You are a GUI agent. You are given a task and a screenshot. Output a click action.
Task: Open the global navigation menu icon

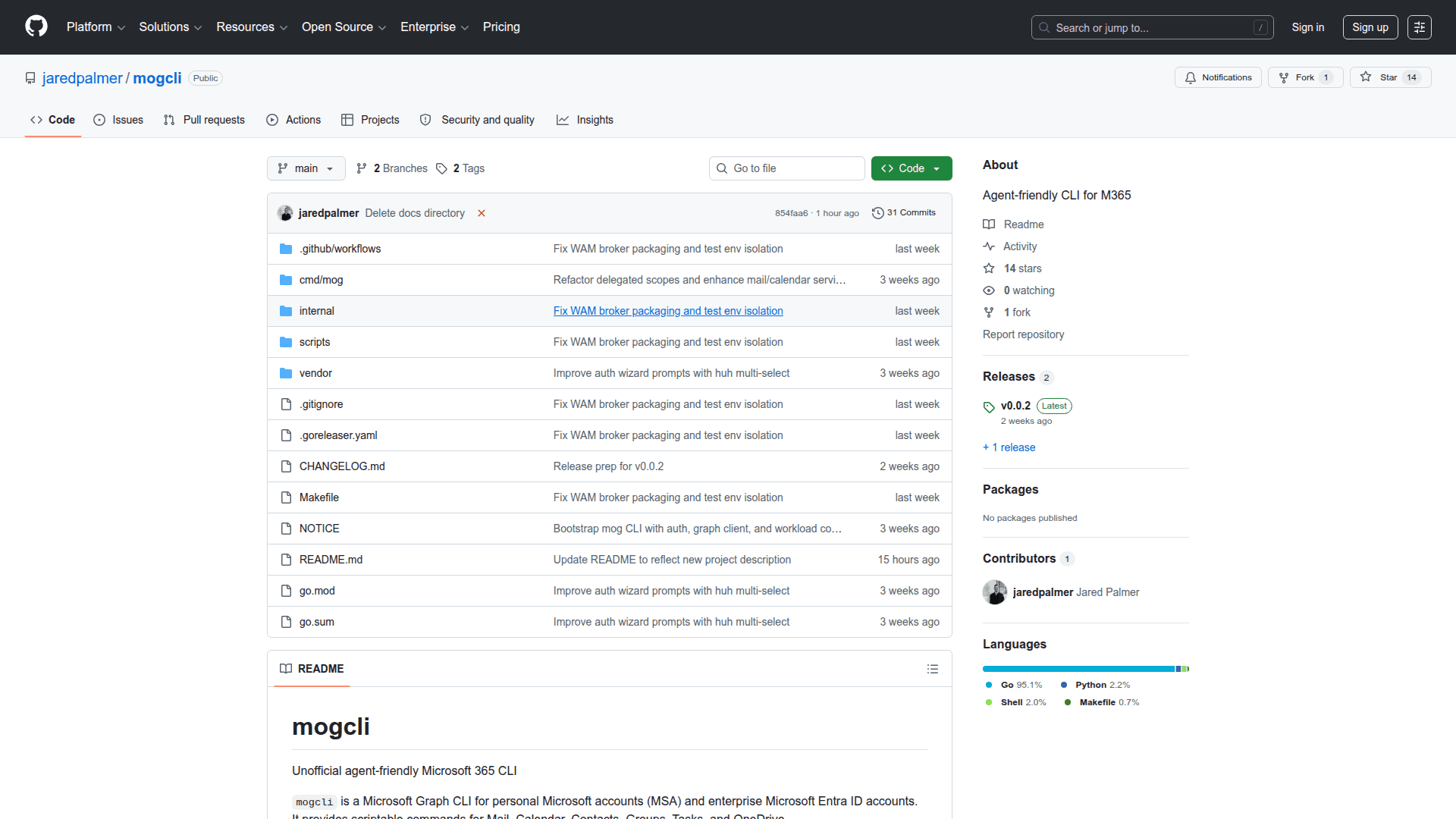(1419, 27)
